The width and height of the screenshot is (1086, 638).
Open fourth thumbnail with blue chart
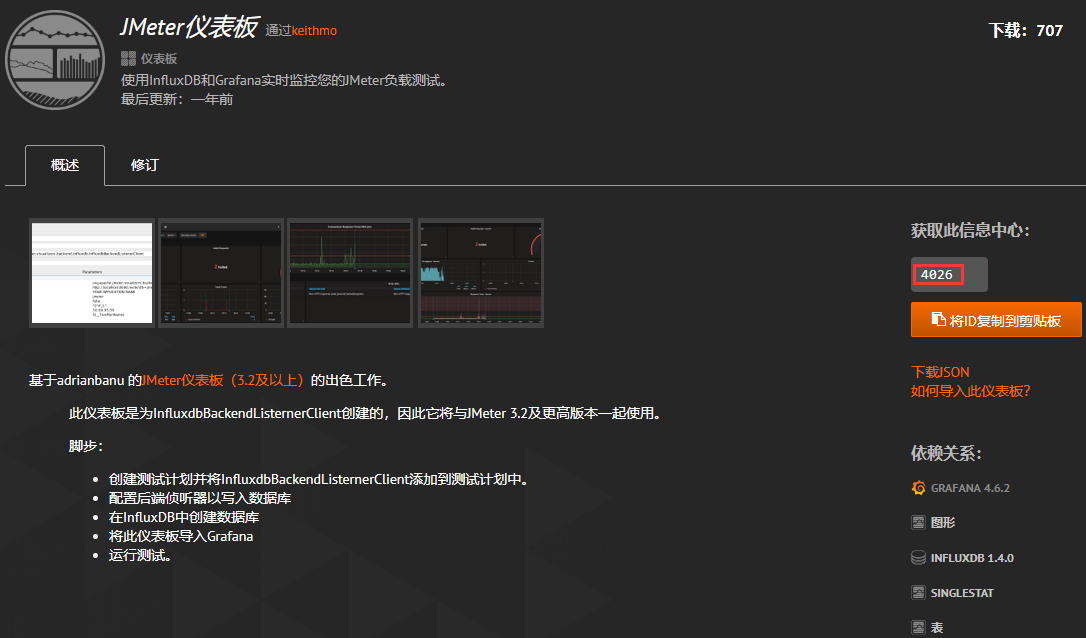click(481, 273)
